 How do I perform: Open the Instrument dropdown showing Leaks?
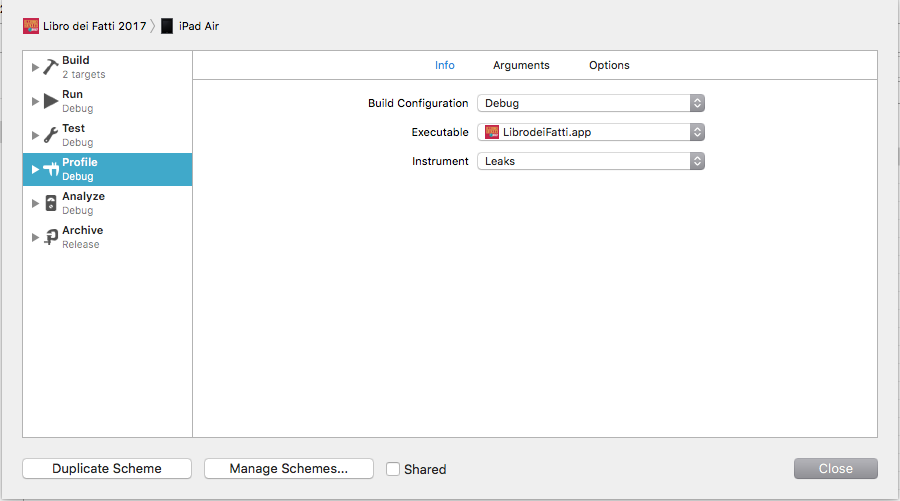[591, 161]
